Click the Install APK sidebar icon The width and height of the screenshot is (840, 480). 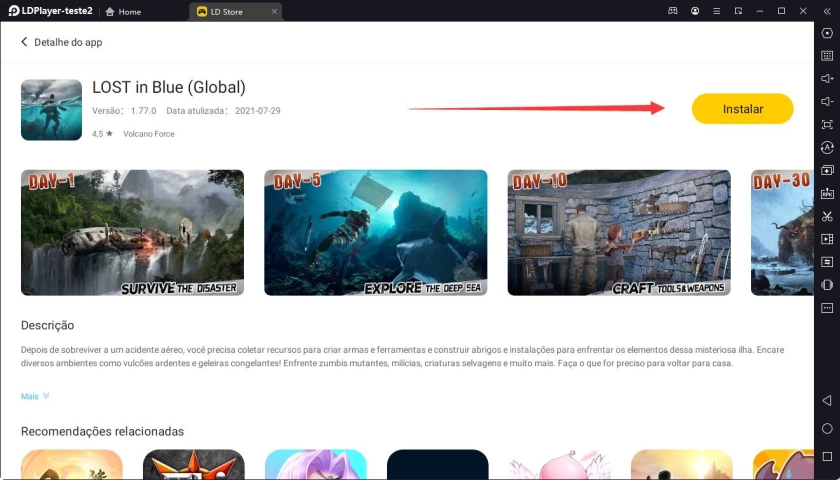(827, 193)
